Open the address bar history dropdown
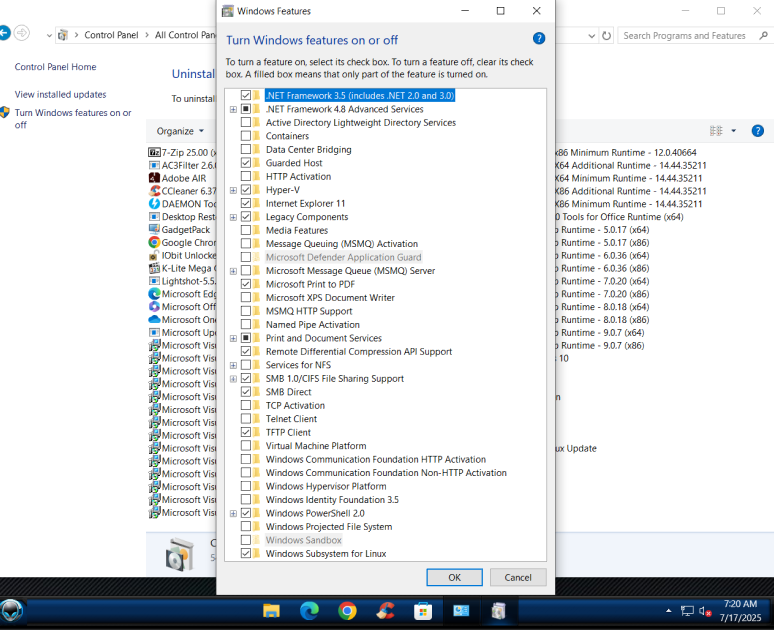This screenshot has width=774, height=630. coord(591,36)
